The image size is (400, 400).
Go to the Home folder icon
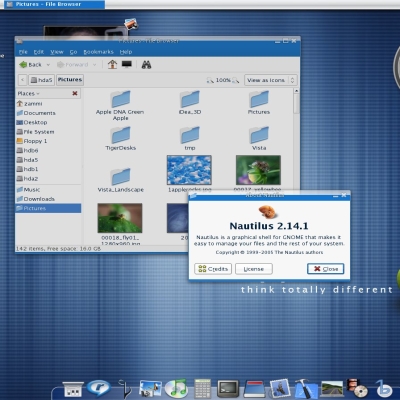pos(112,64)
